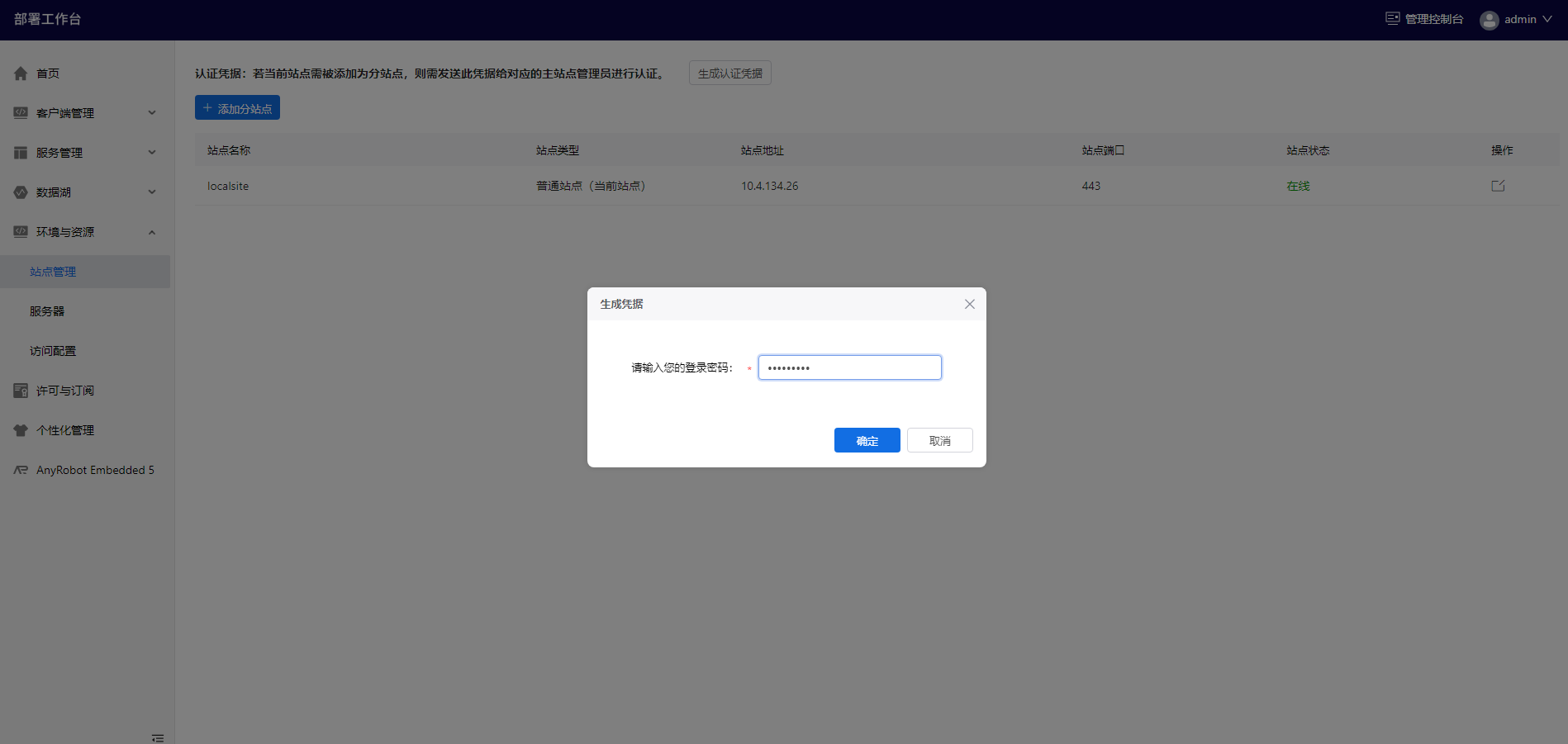The height and width of the screenshot is (744, 1568).
Task: Click the 站点状态 column header
Action: click(x=1308, y=150)
